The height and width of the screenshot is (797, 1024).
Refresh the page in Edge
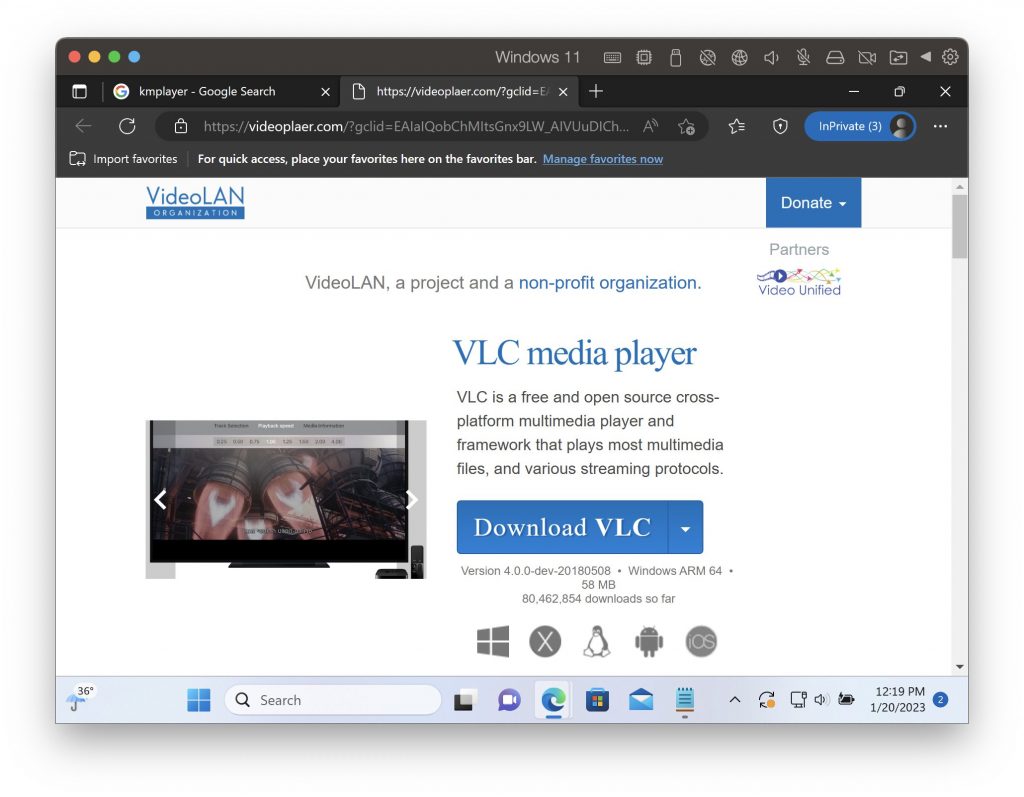coord(127,126)
